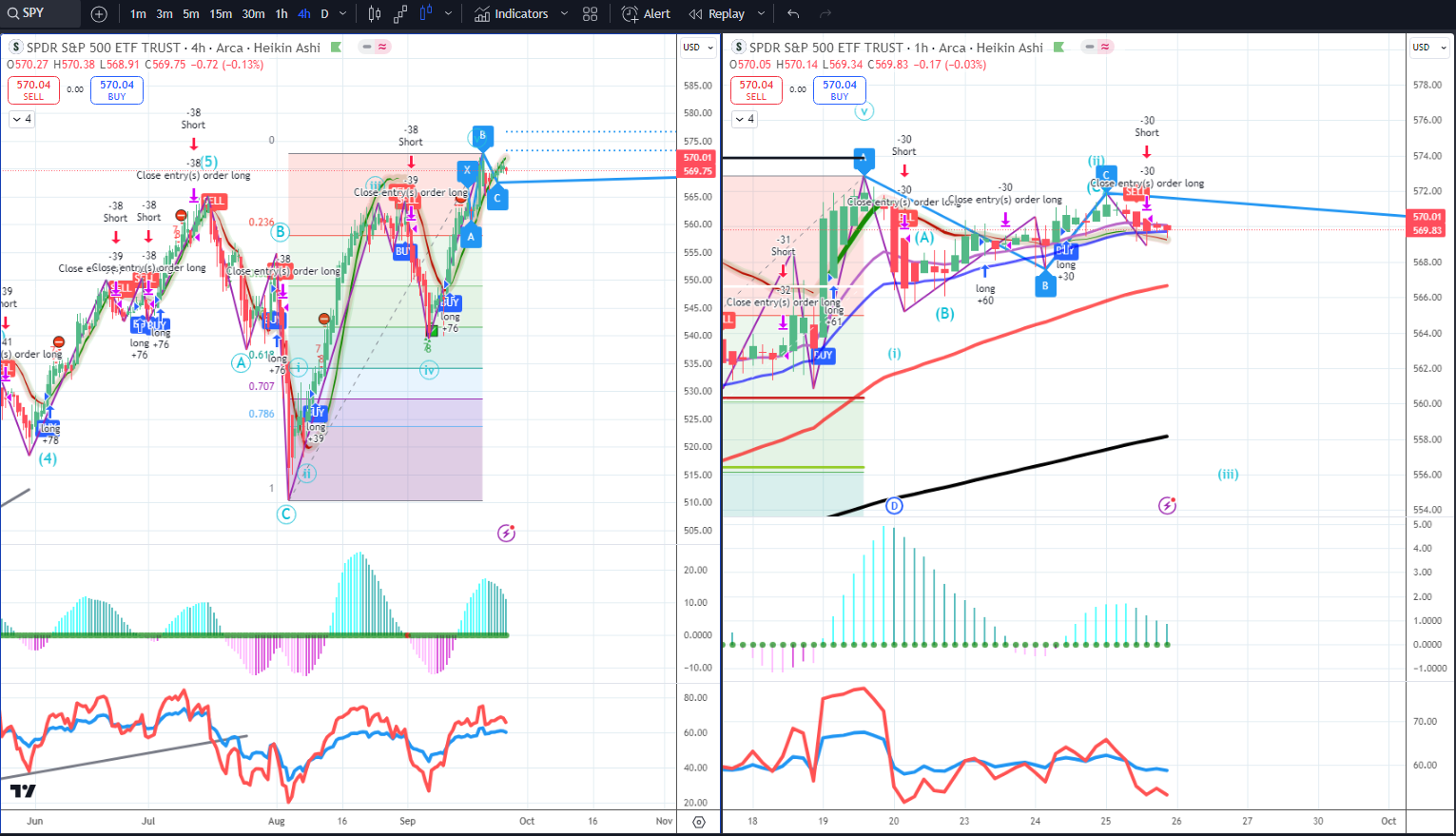Select the 30m timeframe
This screenshot has height=836, width=1456.
(253, 14)
